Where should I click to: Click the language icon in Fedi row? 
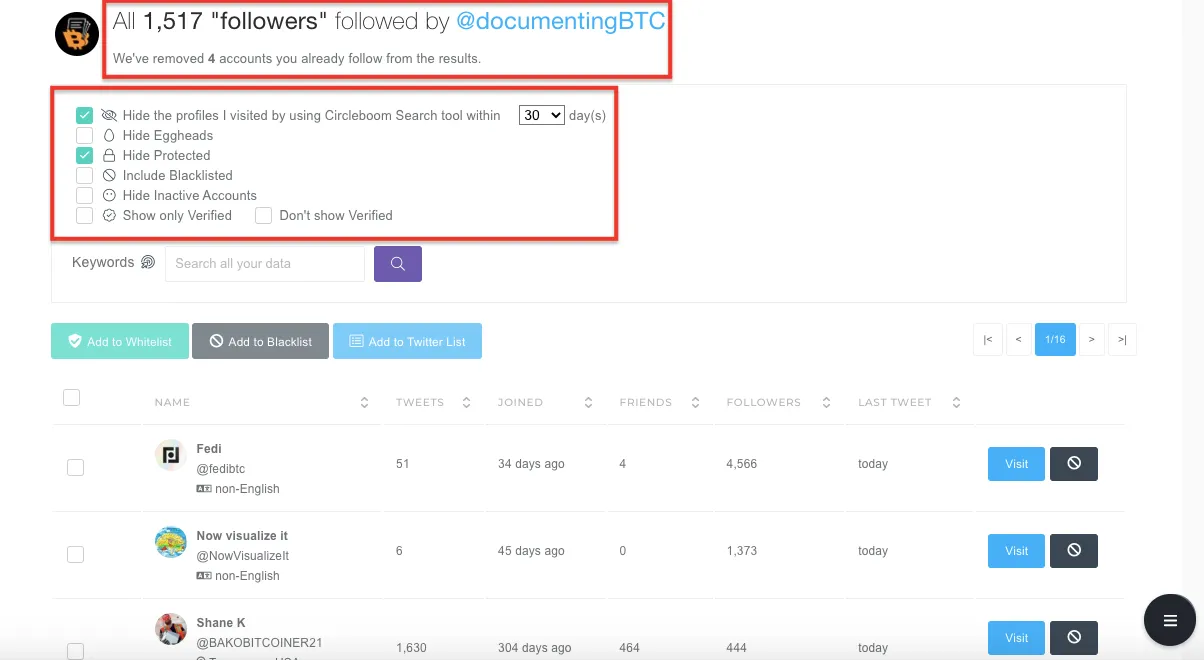tap(204, 489)
